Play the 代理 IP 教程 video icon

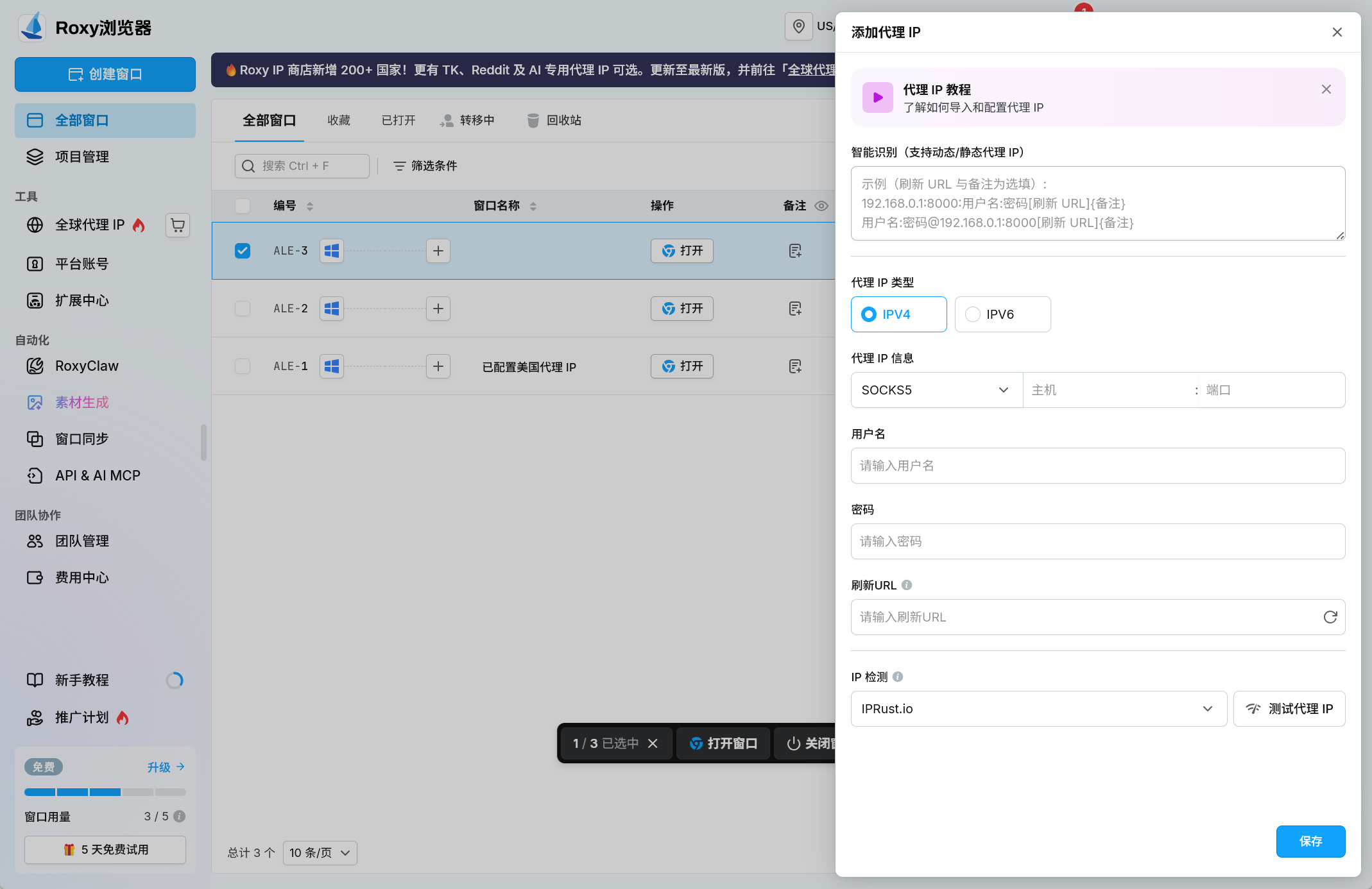coord(877,97)
